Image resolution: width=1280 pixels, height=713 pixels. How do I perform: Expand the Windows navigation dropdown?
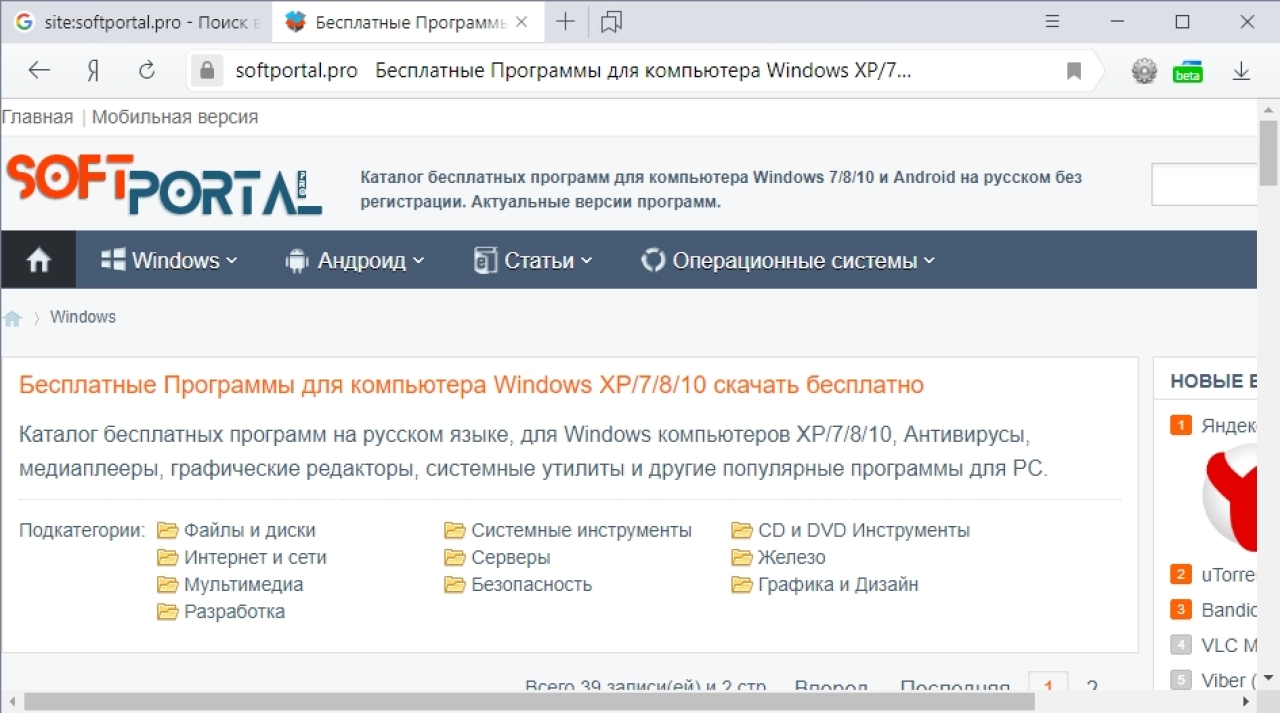click(170, 260)
